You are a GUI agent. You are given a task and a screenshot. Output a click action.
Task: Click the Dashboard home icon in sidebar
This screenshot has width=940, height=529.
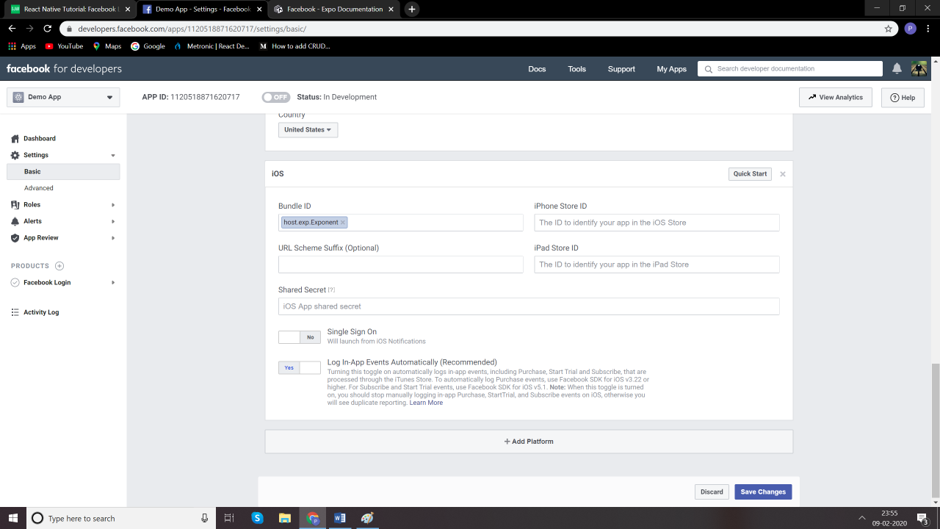[x=15, y=139]
